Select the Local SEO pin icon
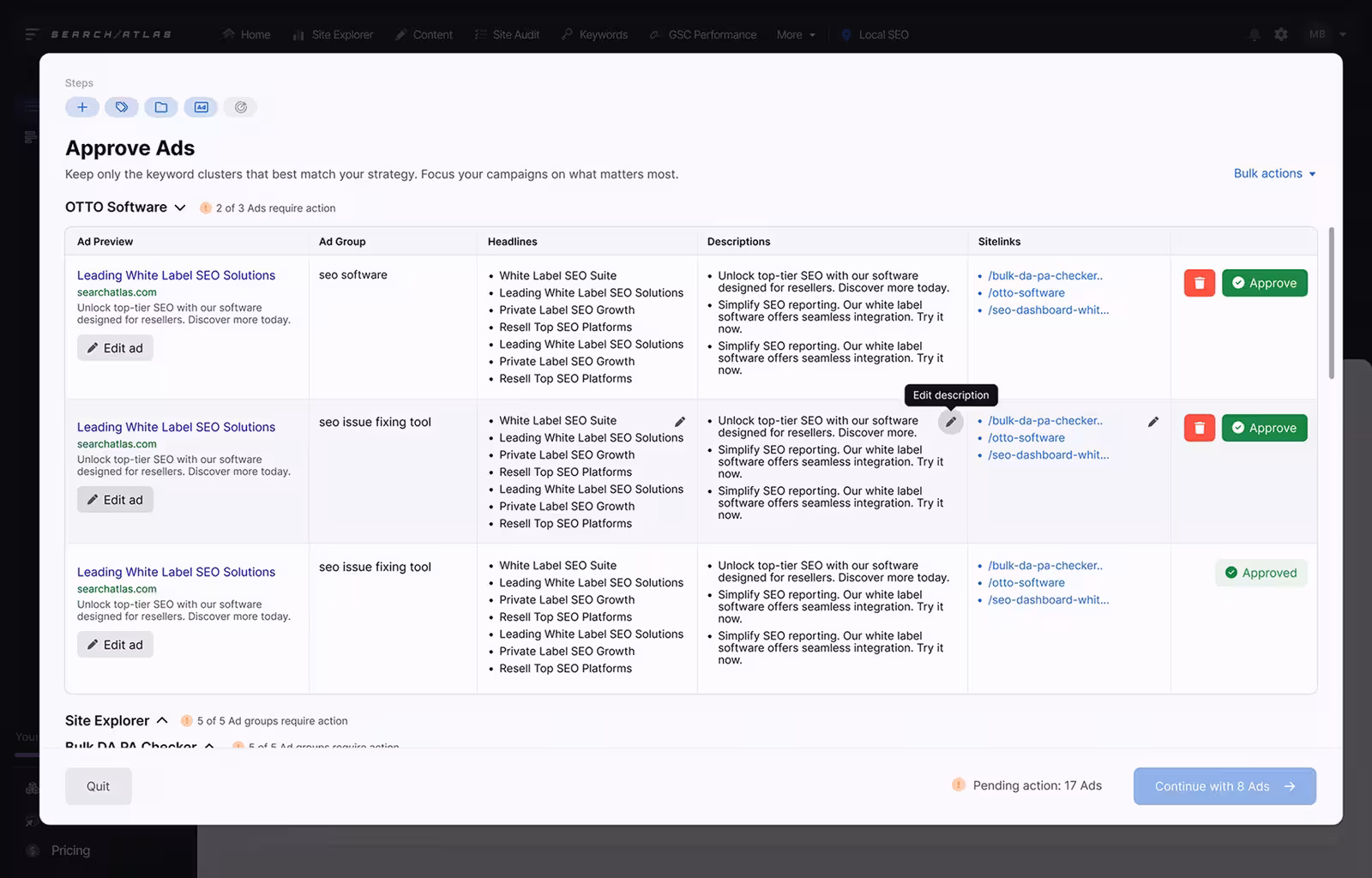 [x=847, y=34]
